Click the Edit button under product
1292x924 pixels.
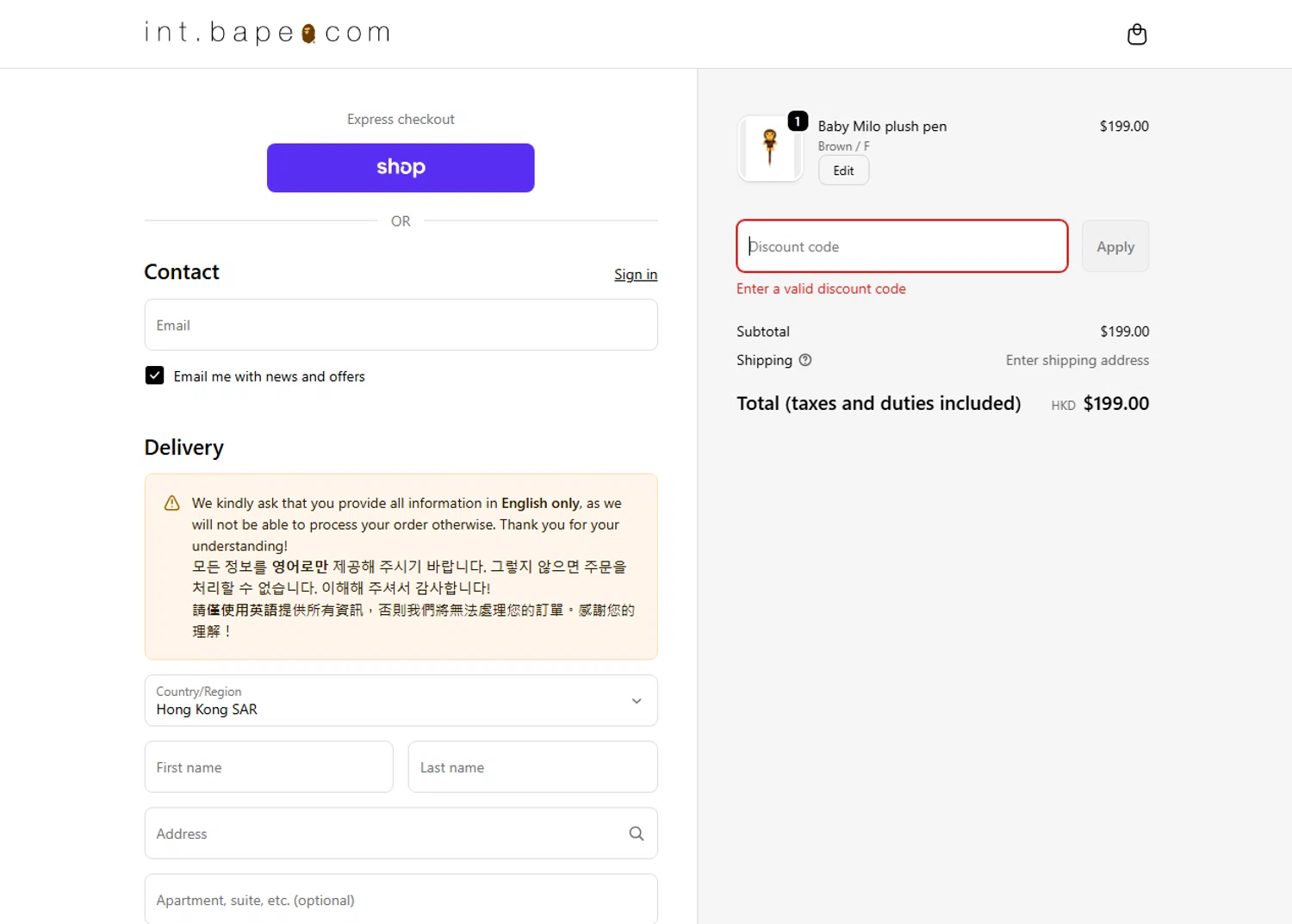pyautogui.click(x=843, y=171)
